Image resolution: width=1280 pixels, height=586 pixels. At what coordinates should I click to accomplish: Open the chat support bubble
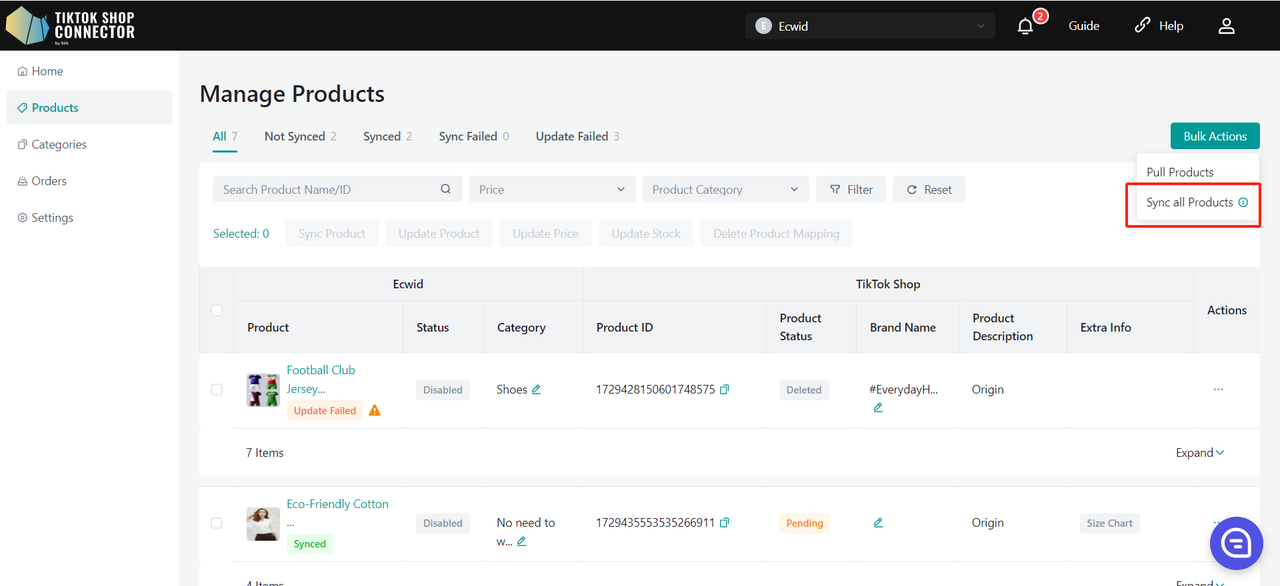pos(1237,543)
